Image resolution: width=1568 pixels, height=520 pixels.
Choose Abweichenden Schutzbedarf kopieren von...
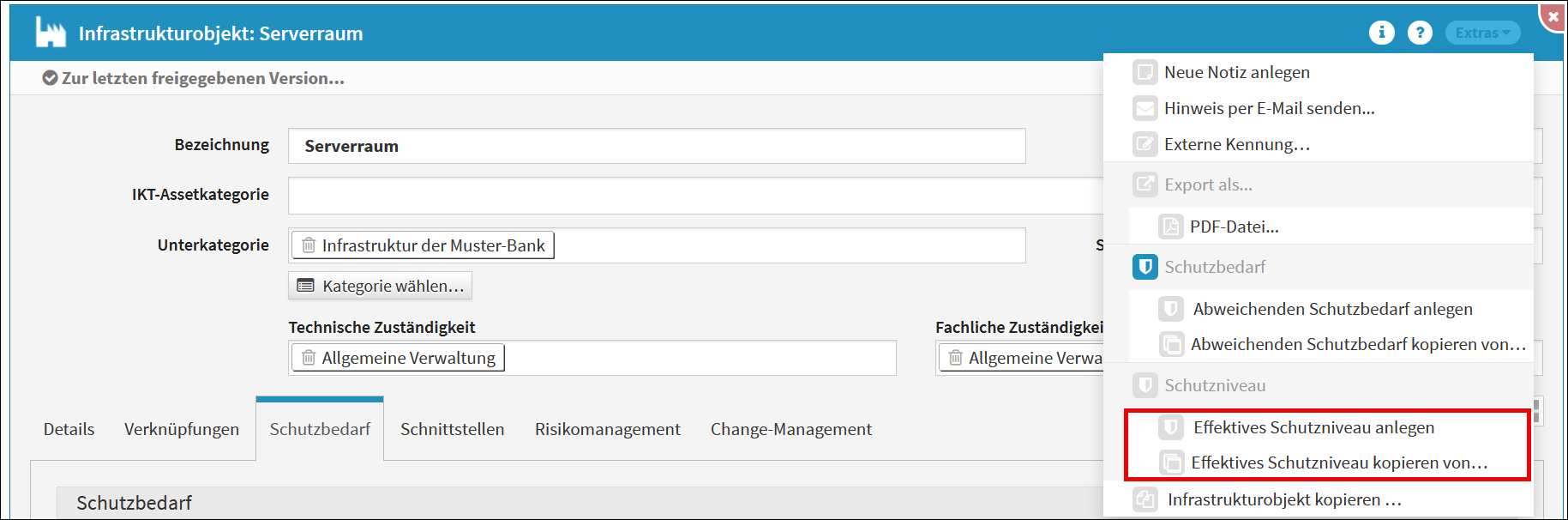click(x=1358, y=344)
